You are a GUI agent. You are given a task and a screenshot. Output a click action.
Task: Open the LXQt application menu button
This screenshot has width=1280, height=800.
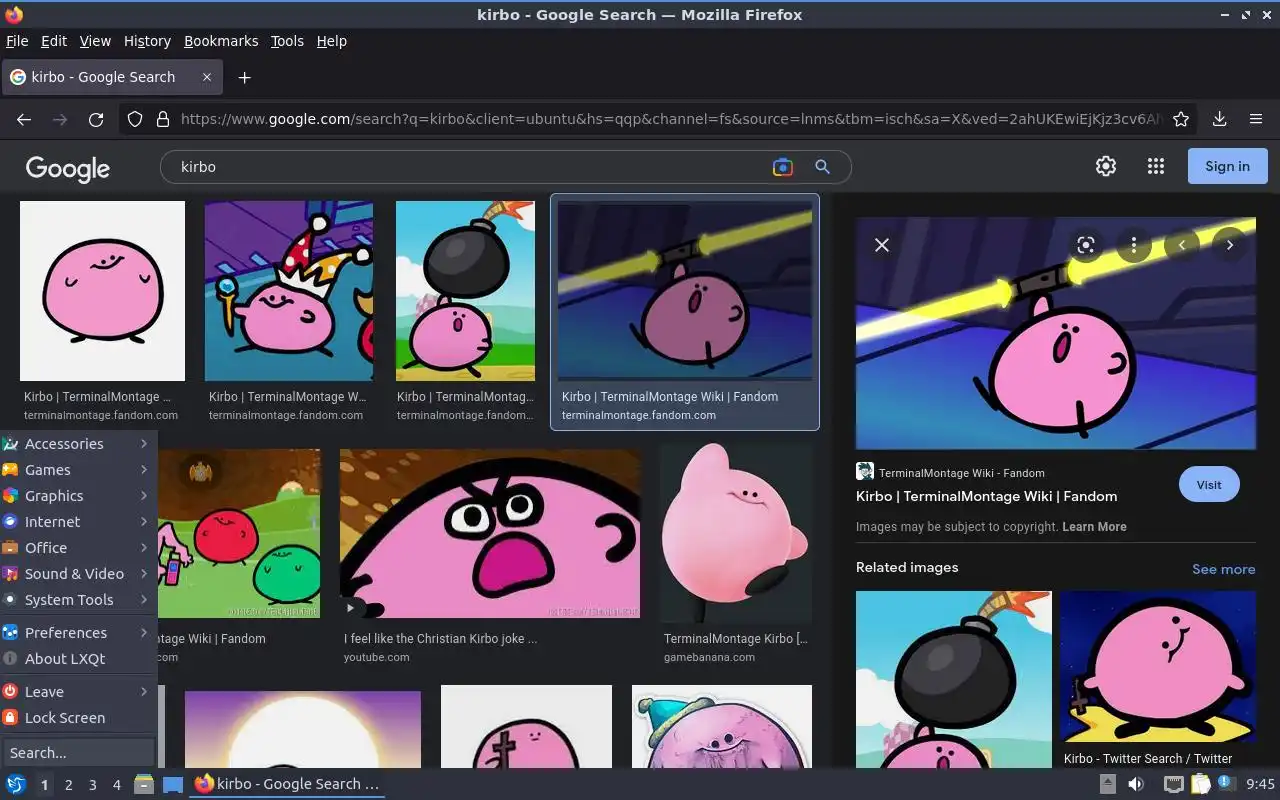[x=15, y=784]
